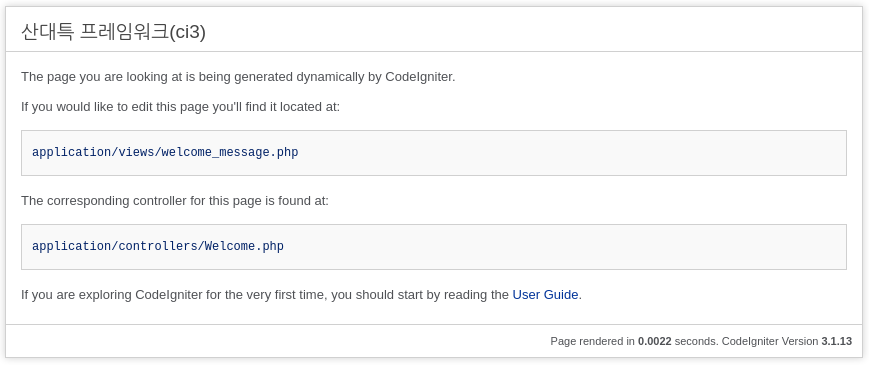
Task: Click the 'application/controllers' folder part of the path
Action: click(x=115, y=246)
